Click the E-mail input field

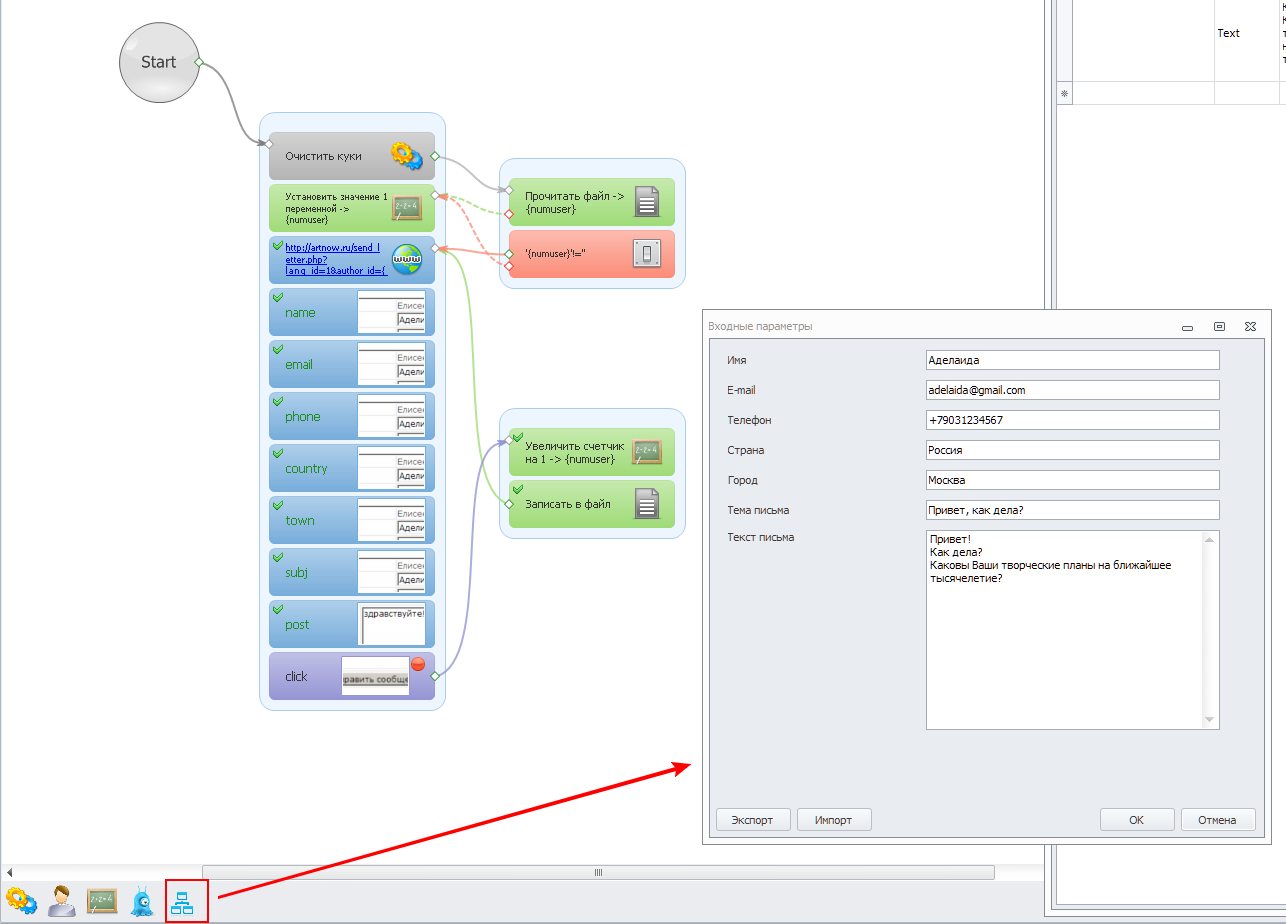1073,390
